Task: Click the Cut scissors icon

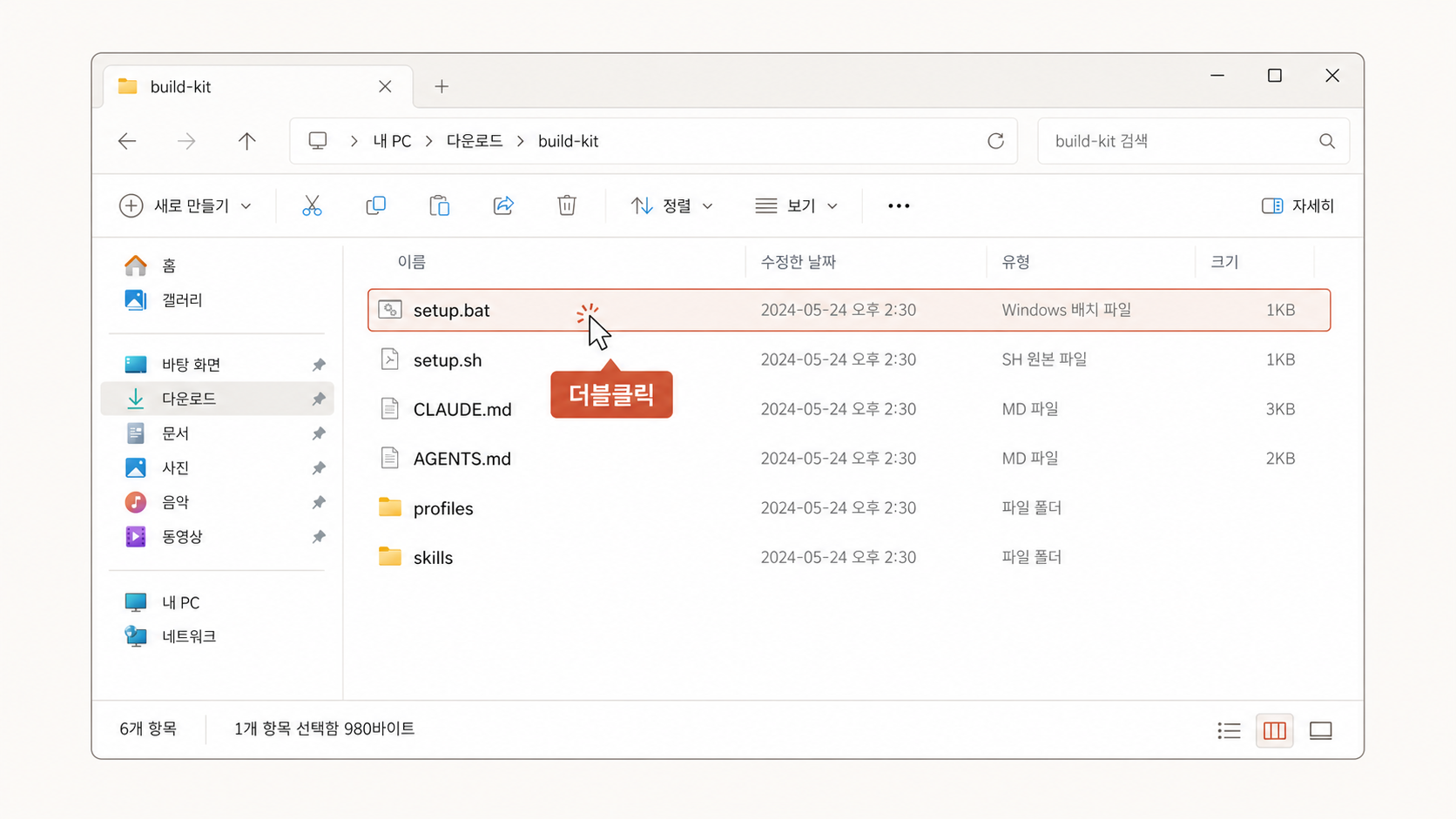Action: (312, 205)
